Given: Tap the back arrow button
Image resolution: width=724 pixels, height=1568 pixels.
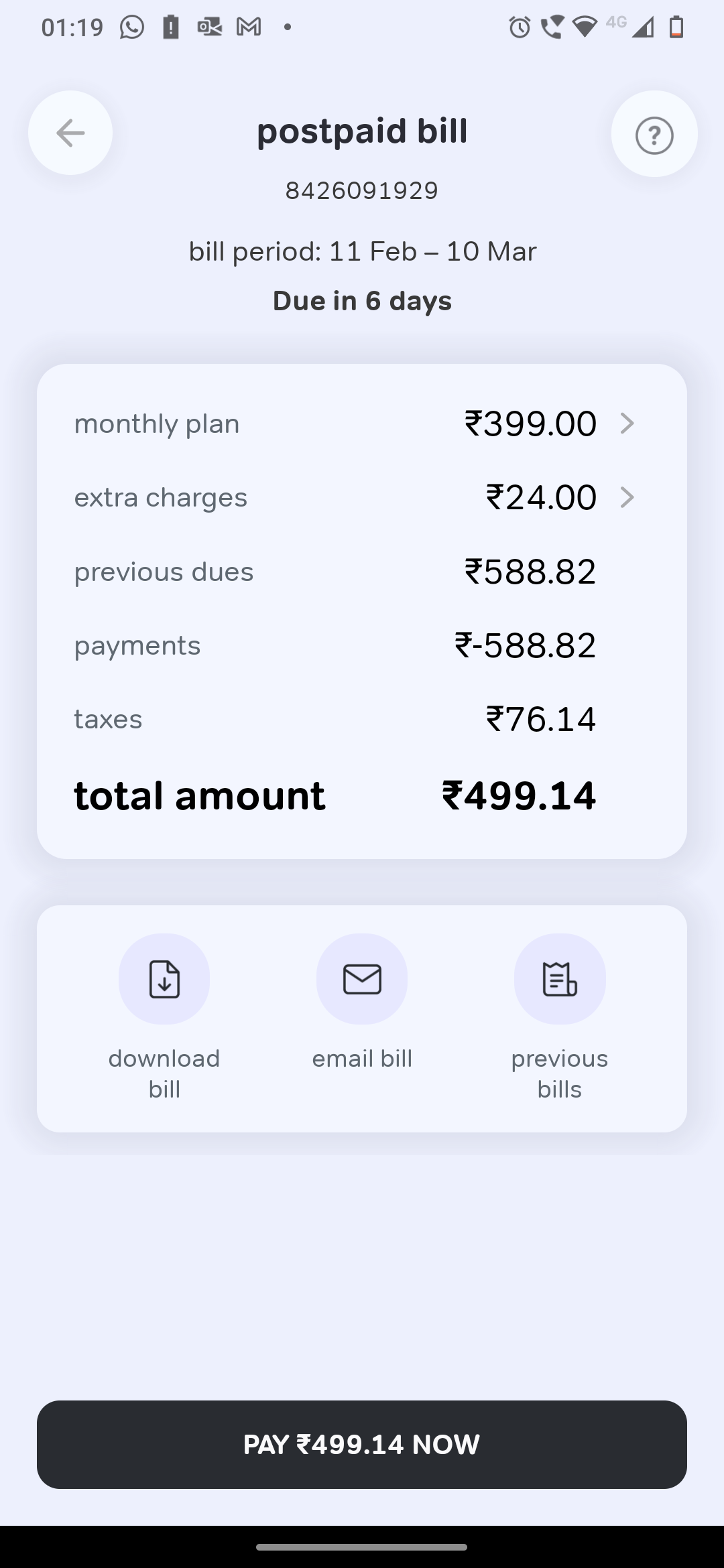Looking at the screenshot, I should point(70,133).
